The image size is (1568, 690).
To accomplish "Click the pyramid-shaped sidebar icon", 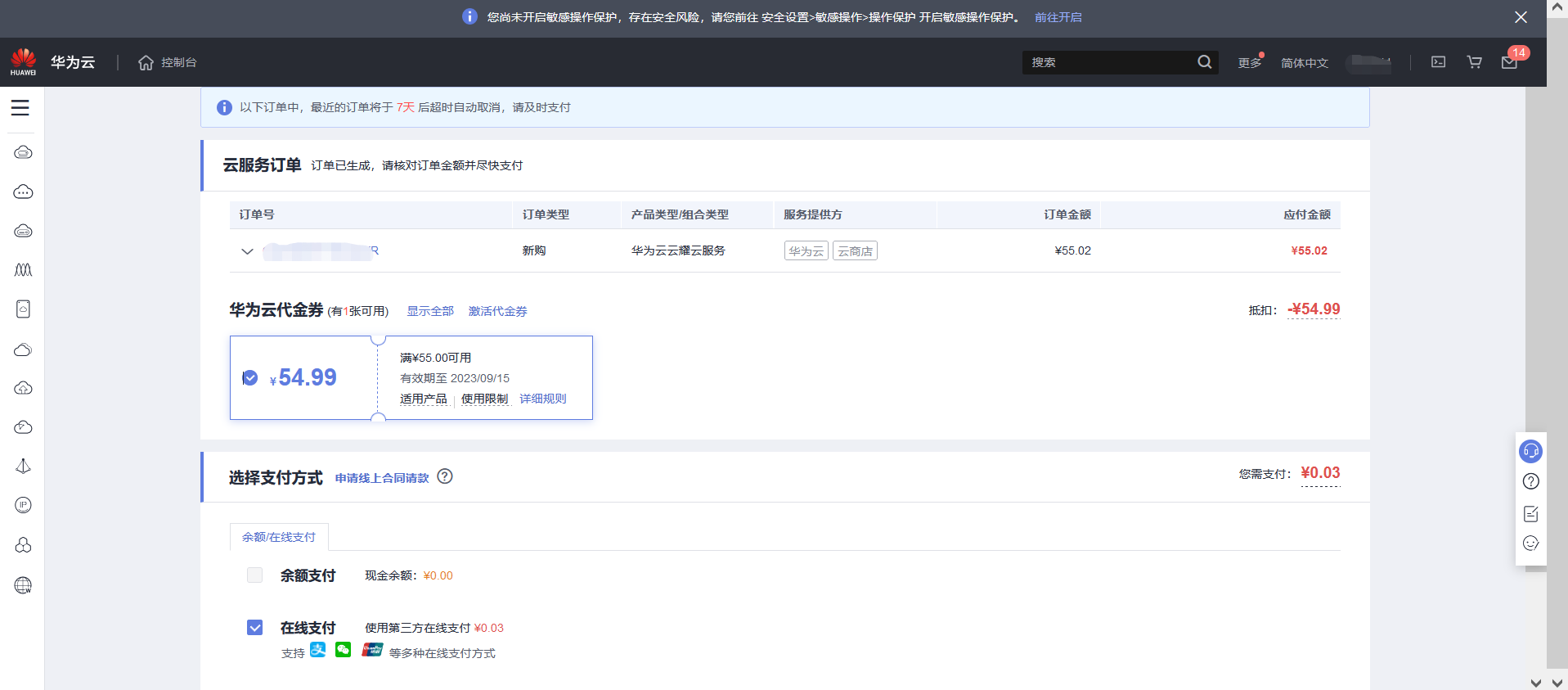I will click(23, 466).
